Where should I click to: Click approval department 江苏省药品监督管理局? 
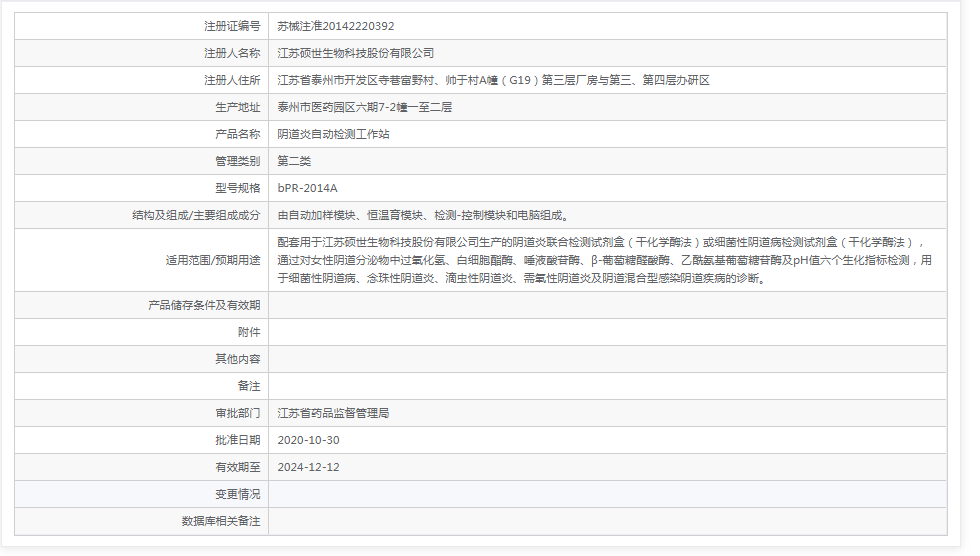(x=333, y=413)
